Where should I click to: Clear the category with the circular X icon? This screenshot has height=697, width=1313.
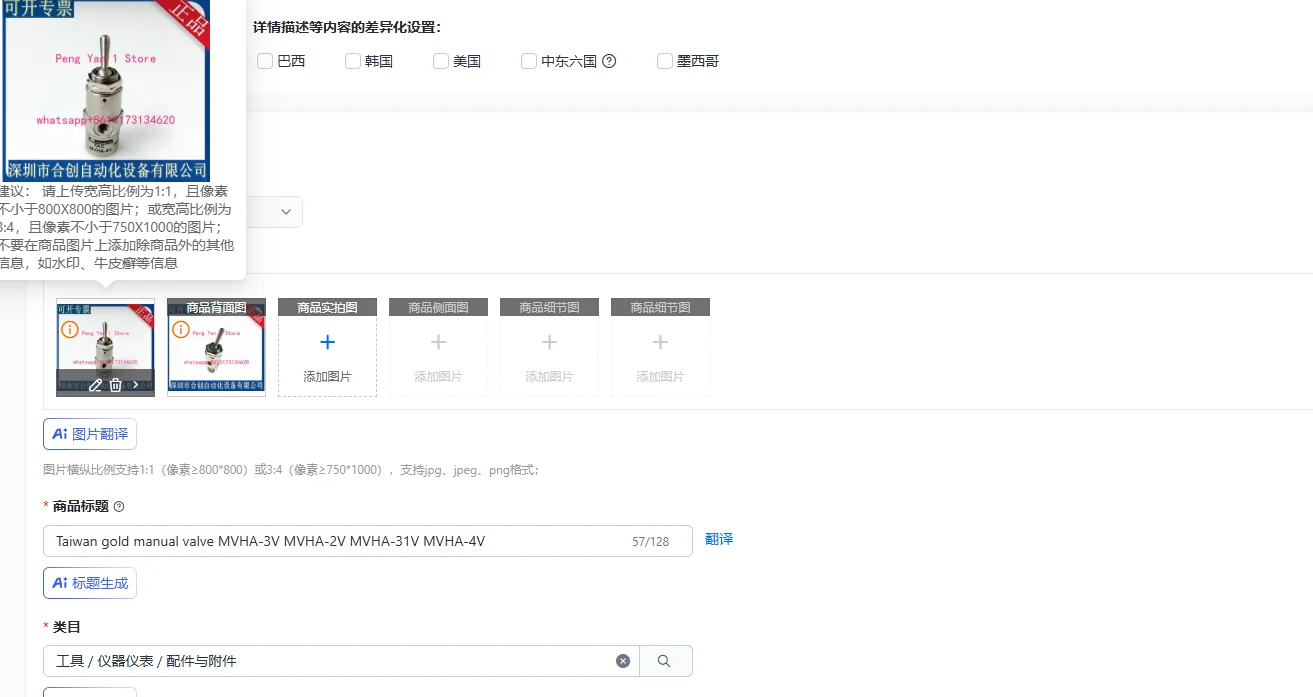623,660
